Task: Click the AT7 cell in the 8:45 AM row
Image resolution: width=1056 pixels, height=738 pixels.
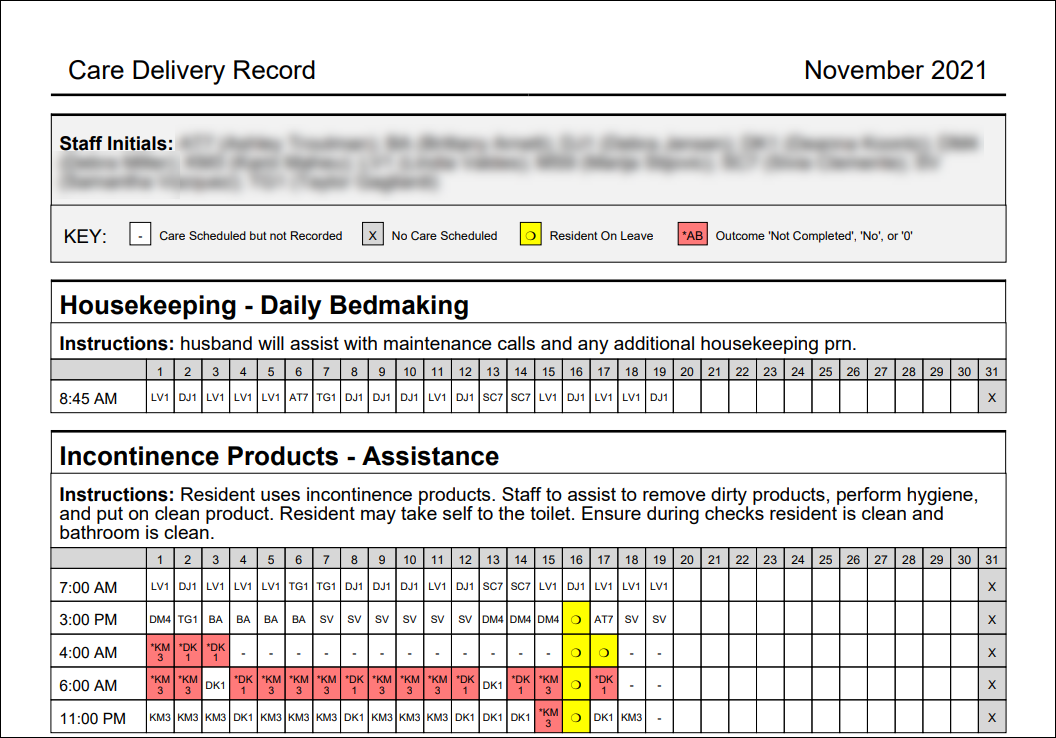Action: 298,397
